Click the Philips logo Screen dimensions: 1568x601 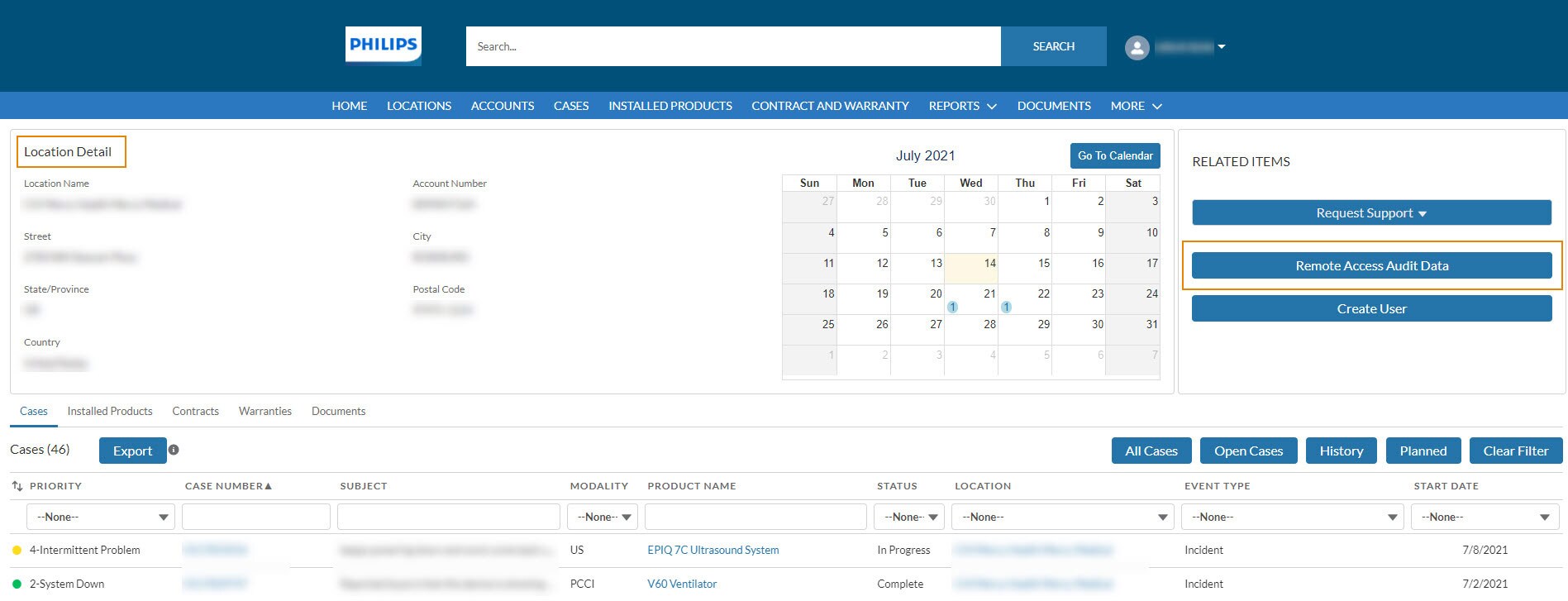pyautogui.click(x=383, y=45)
